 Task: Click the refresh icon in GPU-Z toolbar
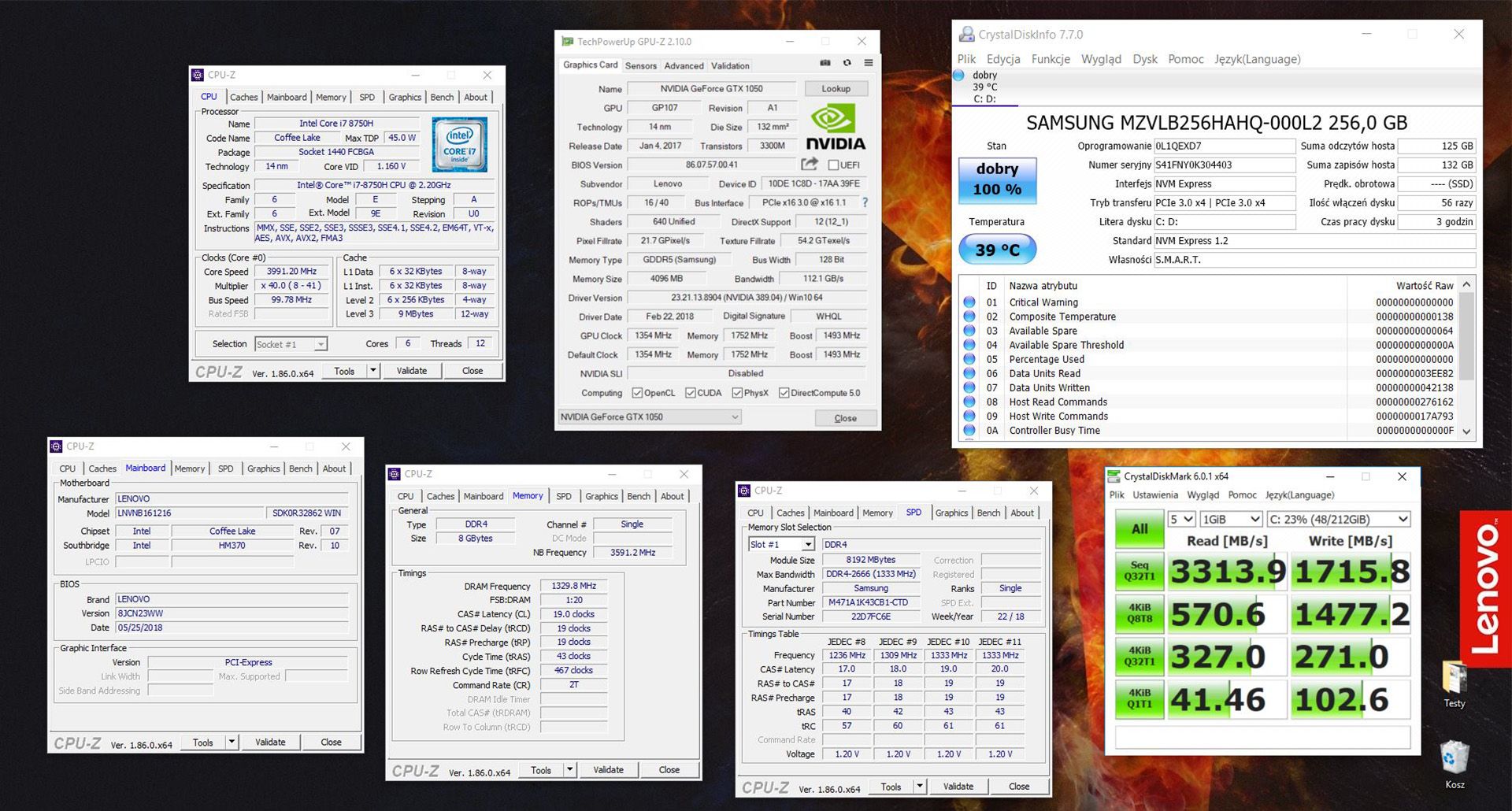[847, 64]
